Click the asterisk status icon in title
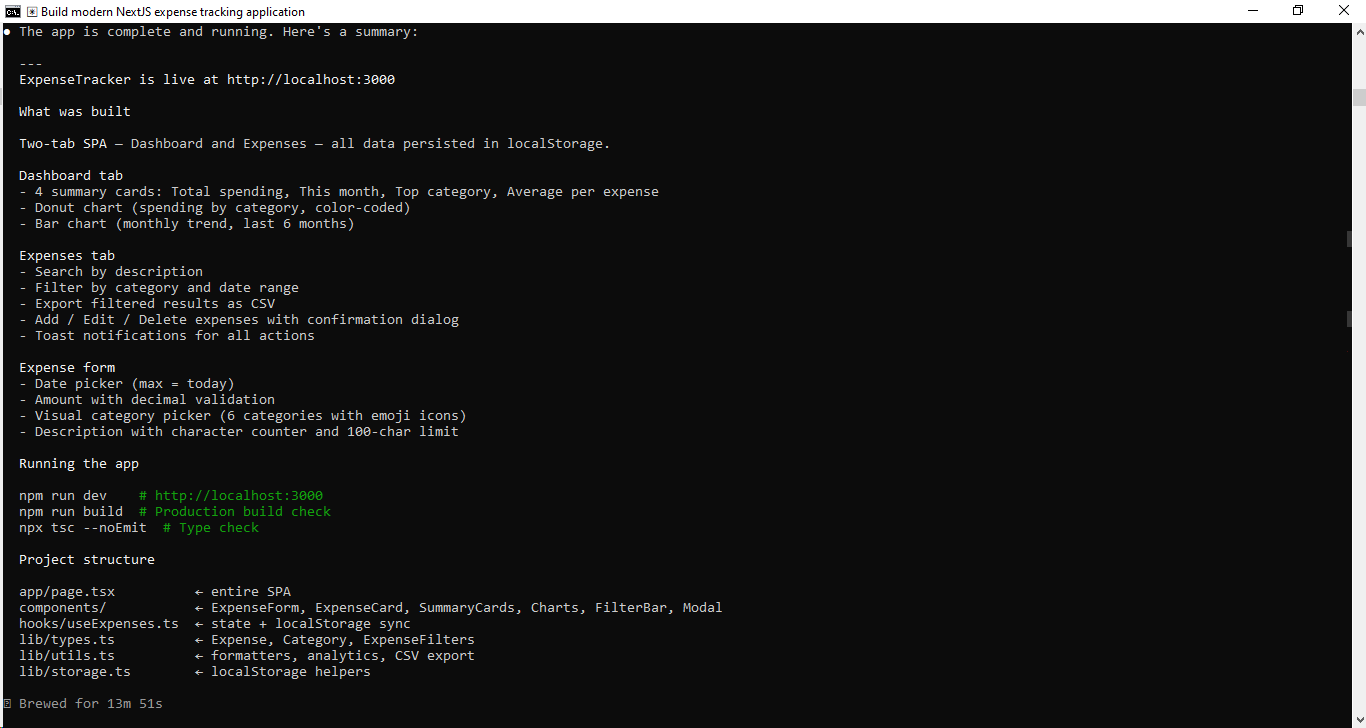 tap(32, 12)
